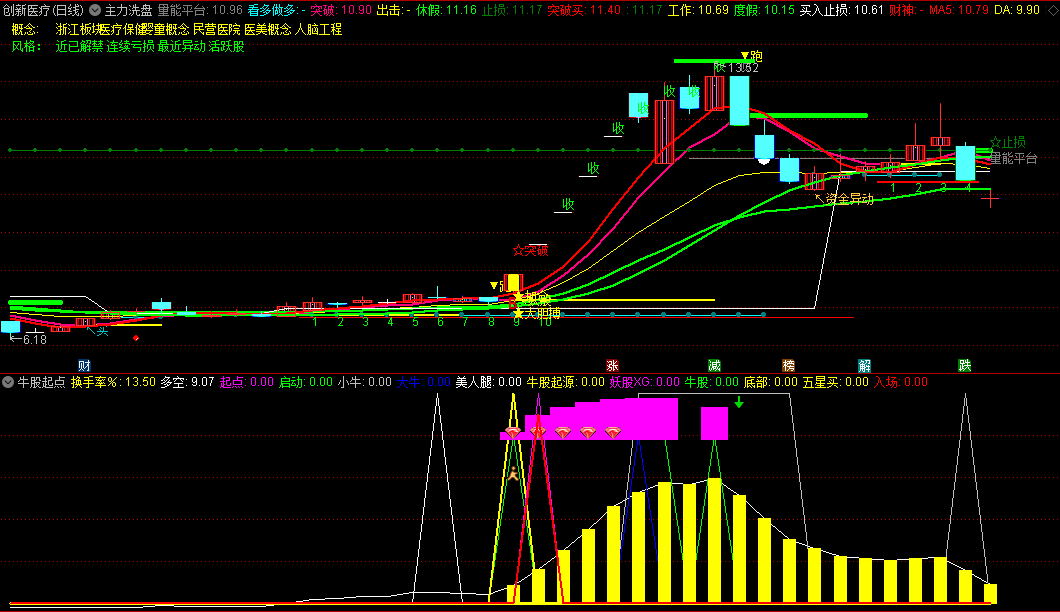Open dropdown next to 创新医疗(日线) title
The image size is (1060, 612).
pyautogui.click(x=95, y=10)
